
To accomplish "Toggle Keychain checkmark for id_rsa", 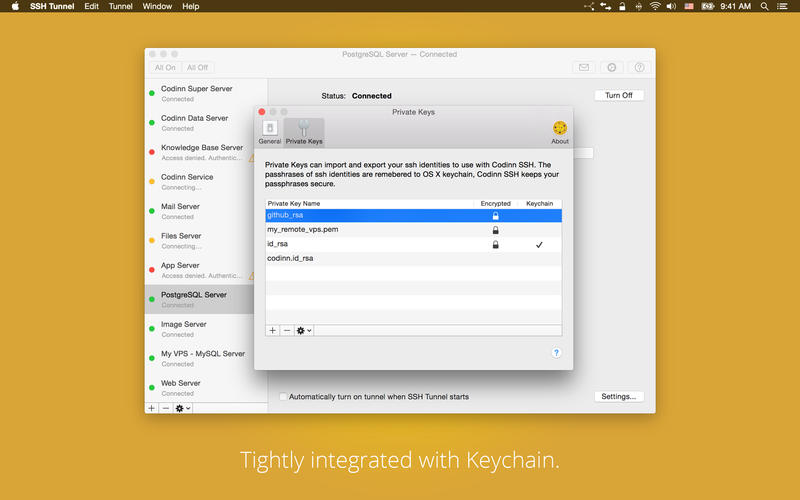I will (x=539, y=244).
